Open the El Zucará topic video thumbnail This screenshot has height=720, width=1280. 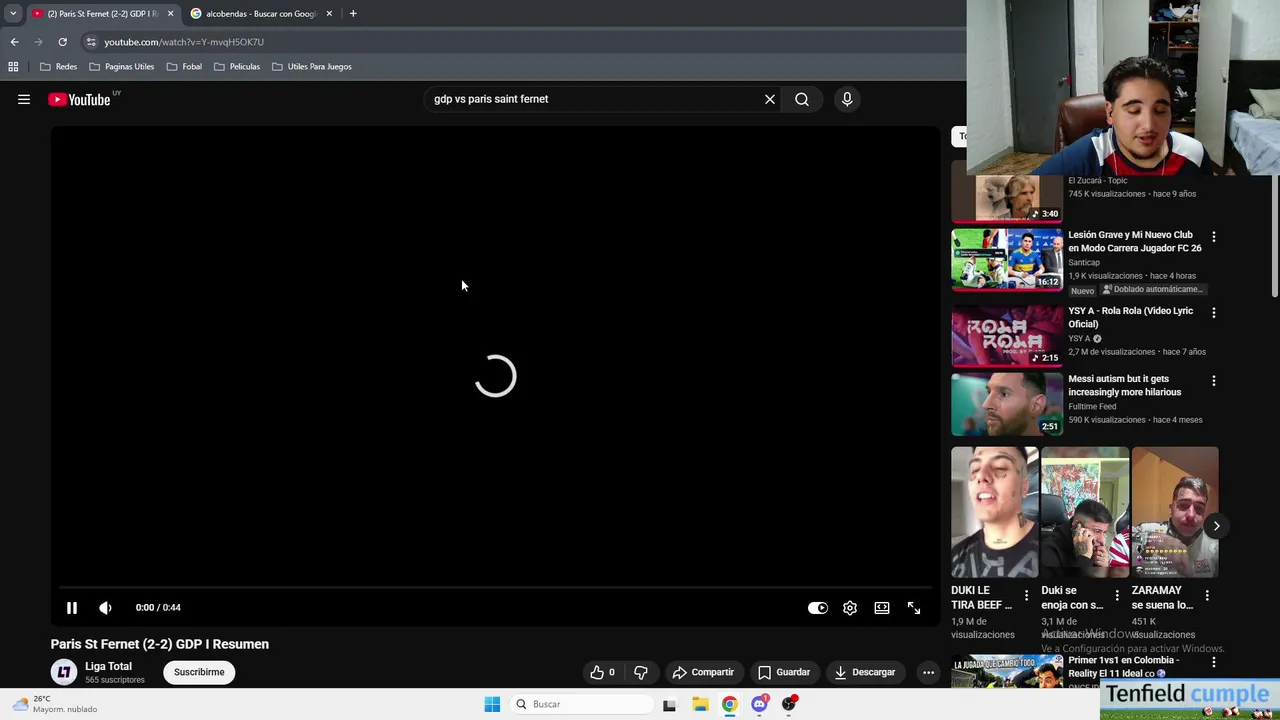pyautogui.click(x=1007, y=198)
